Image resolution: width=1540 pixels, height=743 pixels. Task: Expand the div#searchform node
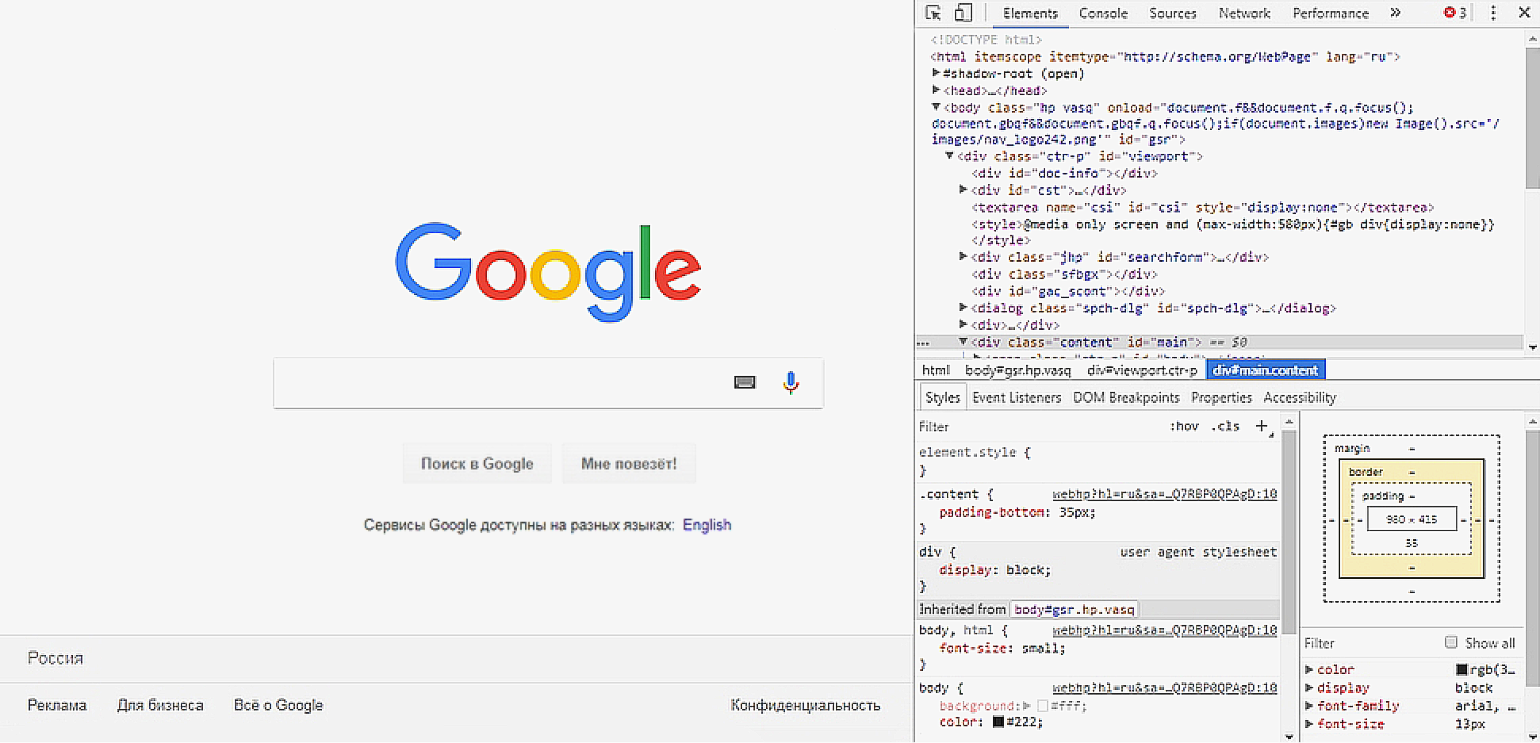[x=964, y=257]
